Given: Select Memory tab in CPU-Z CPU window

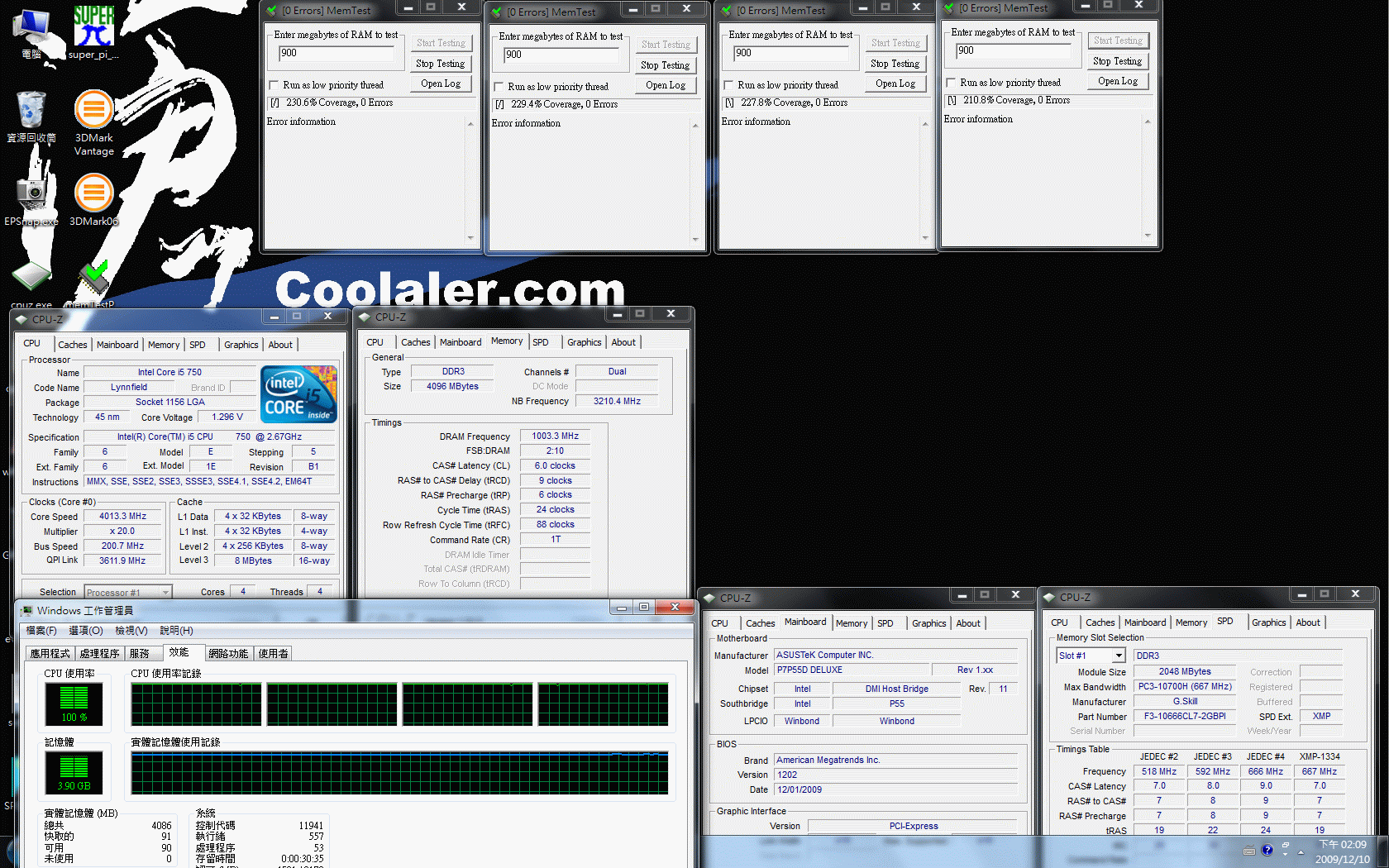Looking at the screenshot, I should [164, 345].
